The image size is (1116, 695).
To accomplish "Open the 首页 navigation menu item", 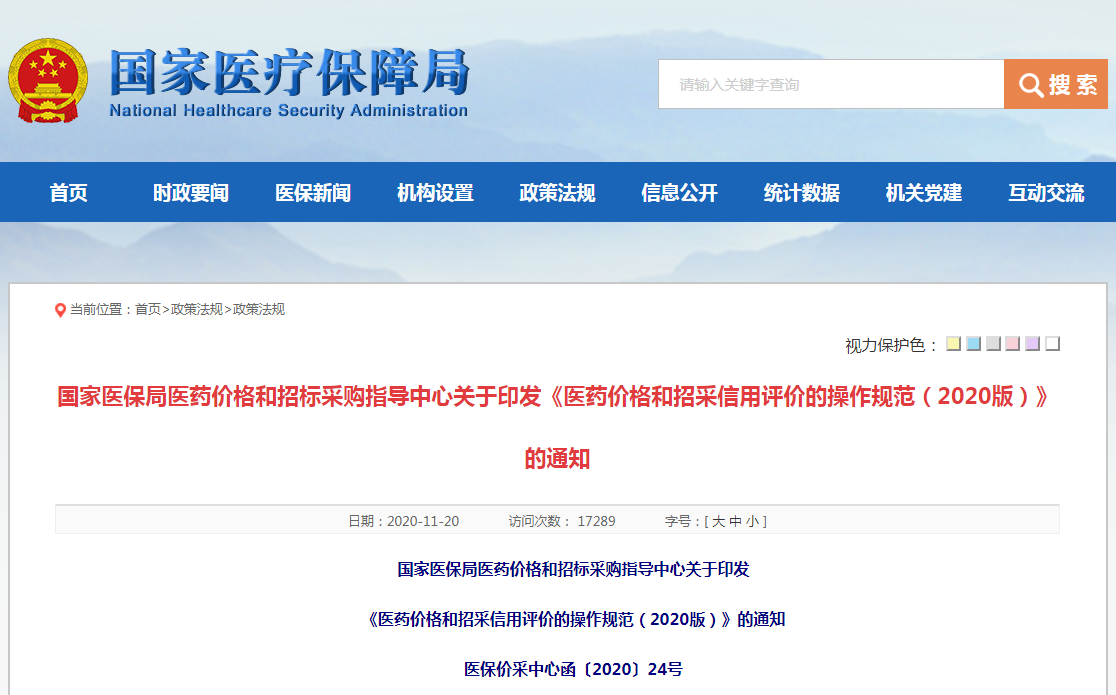I will point(69,193).
